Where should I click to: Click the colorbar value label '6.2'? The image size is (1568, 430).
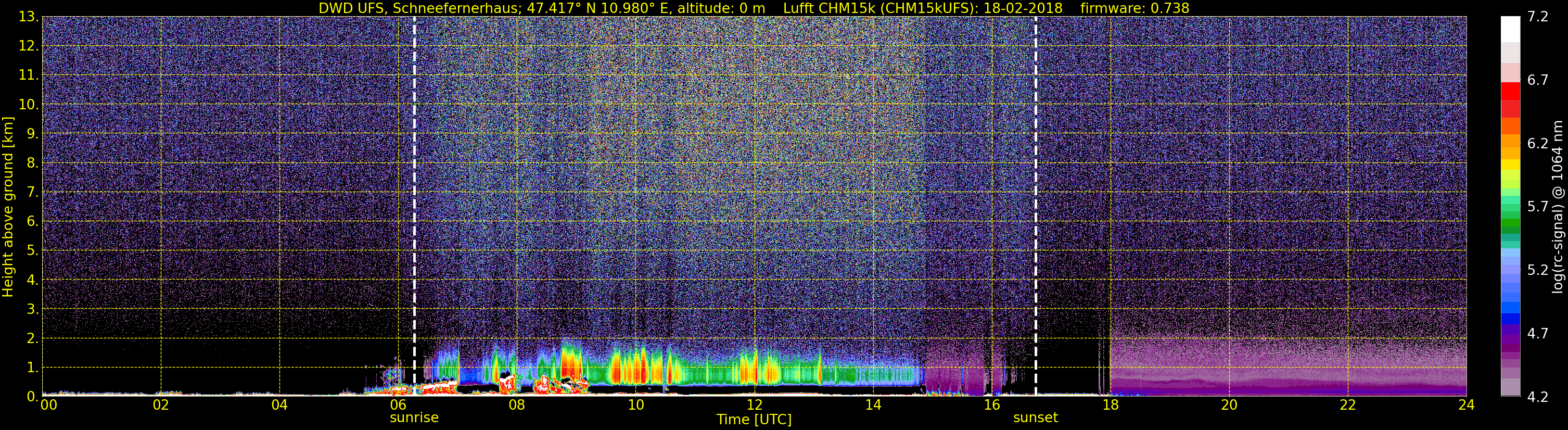[1538, 143]
